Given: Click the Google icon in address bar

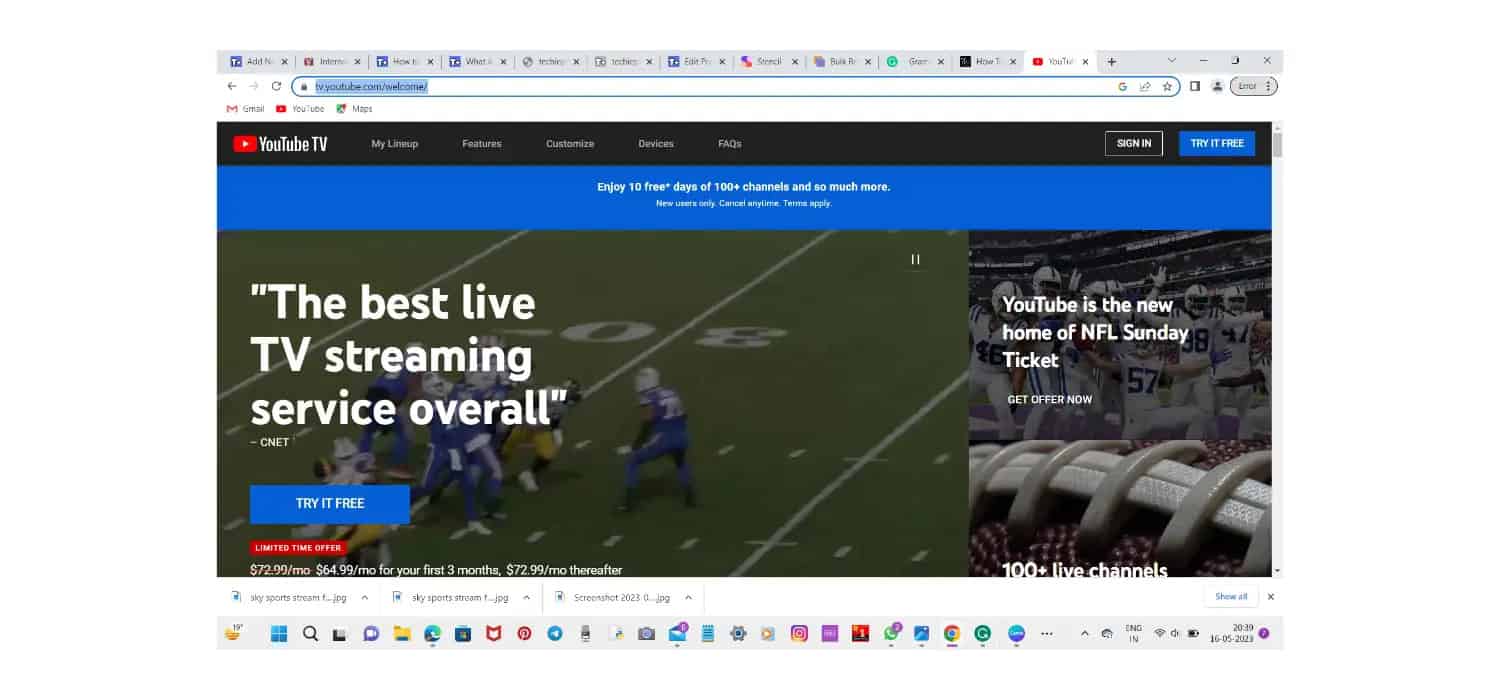Looking at the screenshot, I should [1123, 86].
